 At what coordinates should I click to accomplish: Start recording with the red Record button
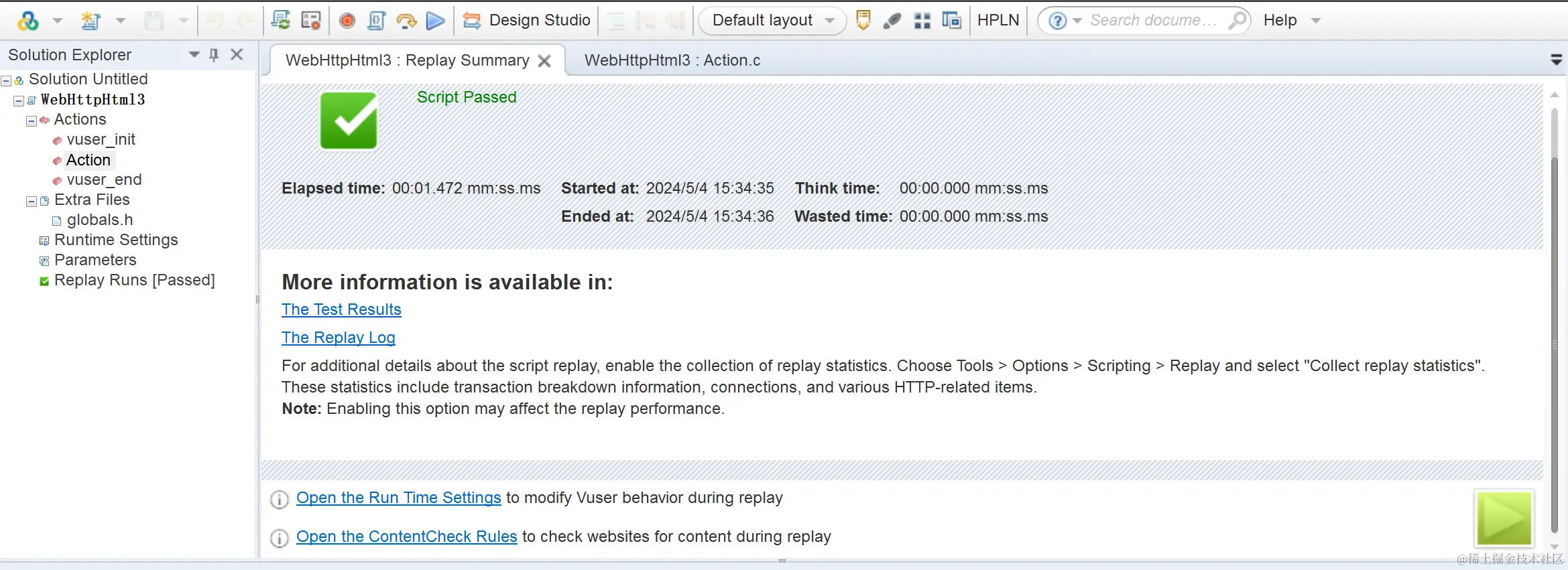coord(347,21)
